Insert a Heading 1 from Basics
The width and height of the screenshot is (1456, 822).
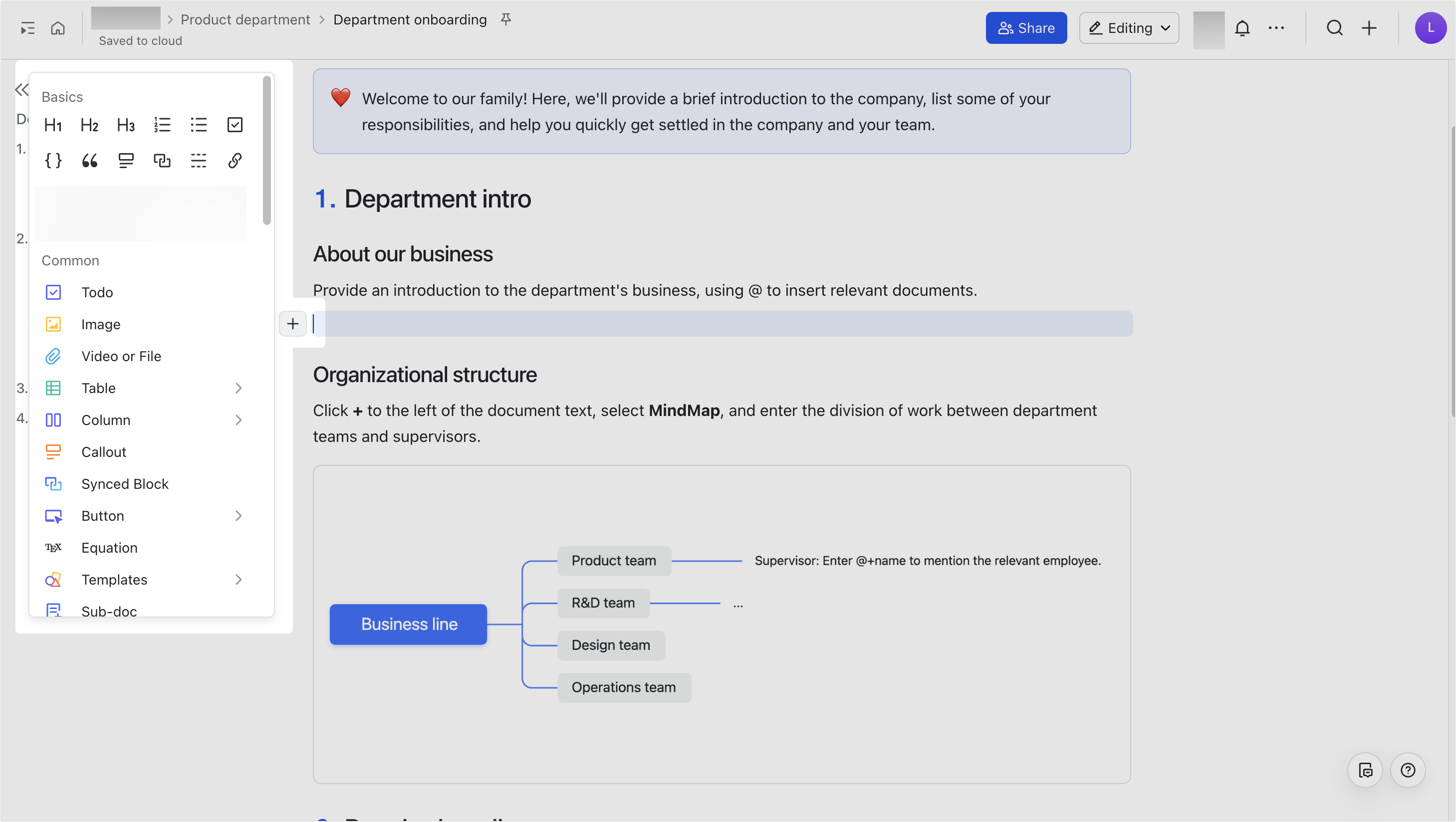(x=52, y=125)
